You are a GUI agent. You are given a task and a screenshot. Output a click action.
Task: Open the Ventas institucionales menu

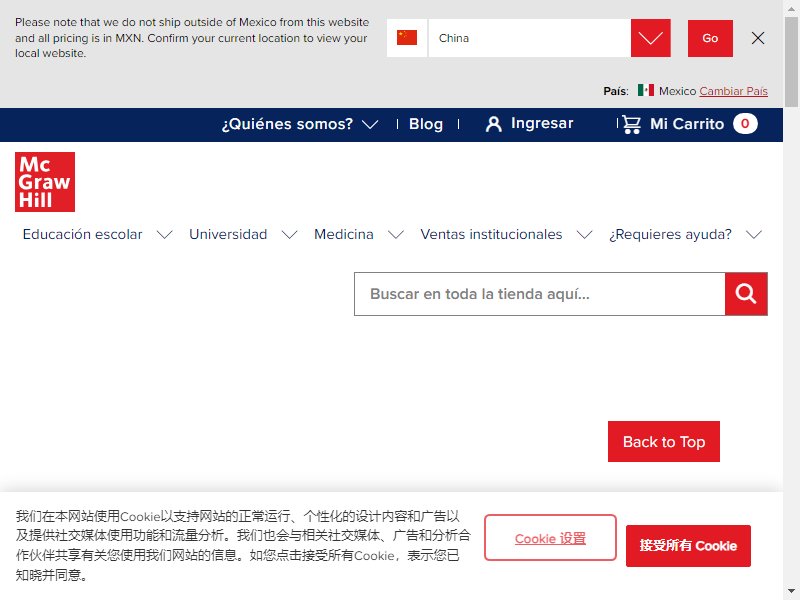[491, 234]
